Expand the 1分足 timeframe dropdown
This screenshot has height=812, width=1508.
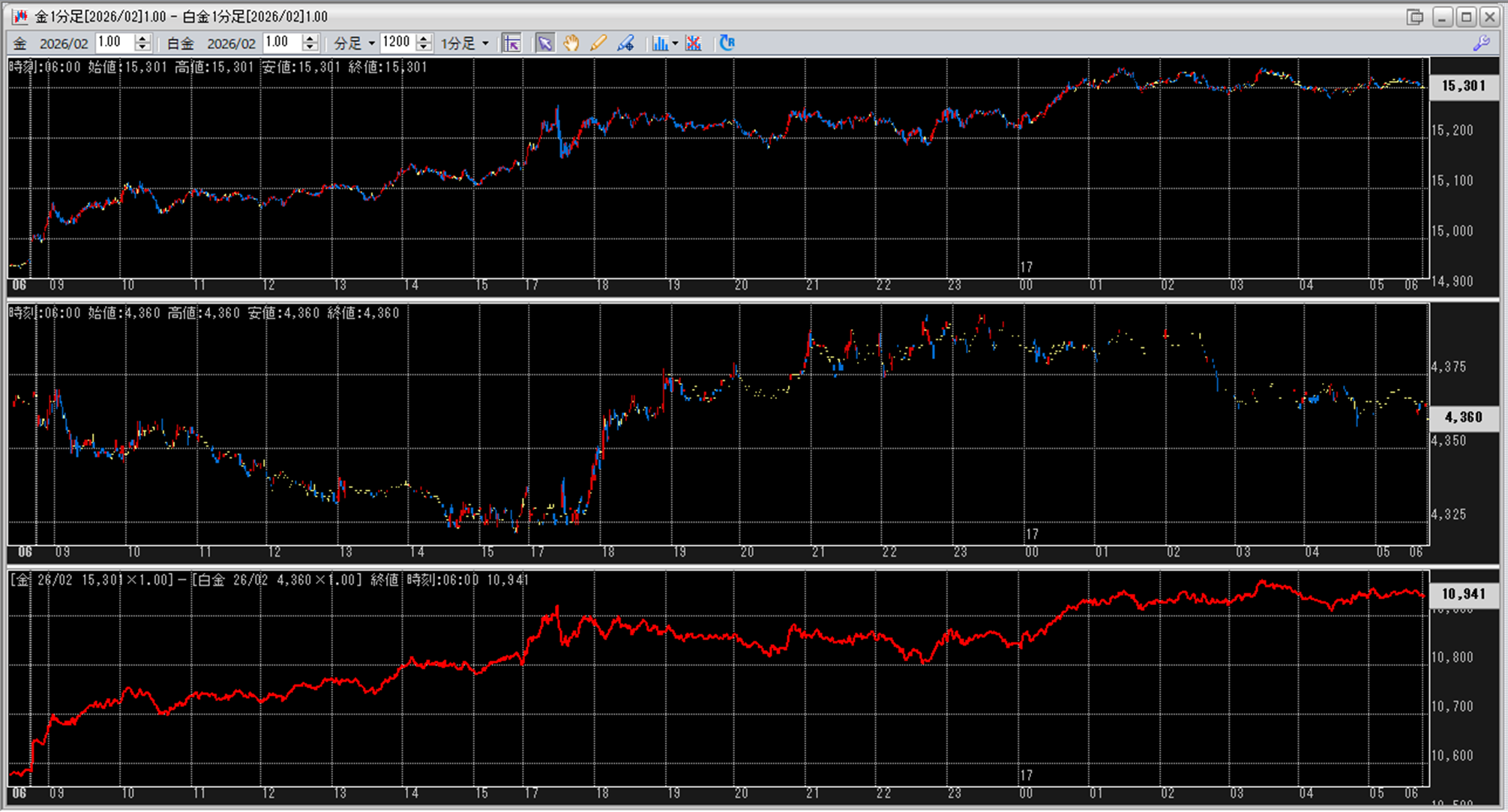tap(465, 43)
